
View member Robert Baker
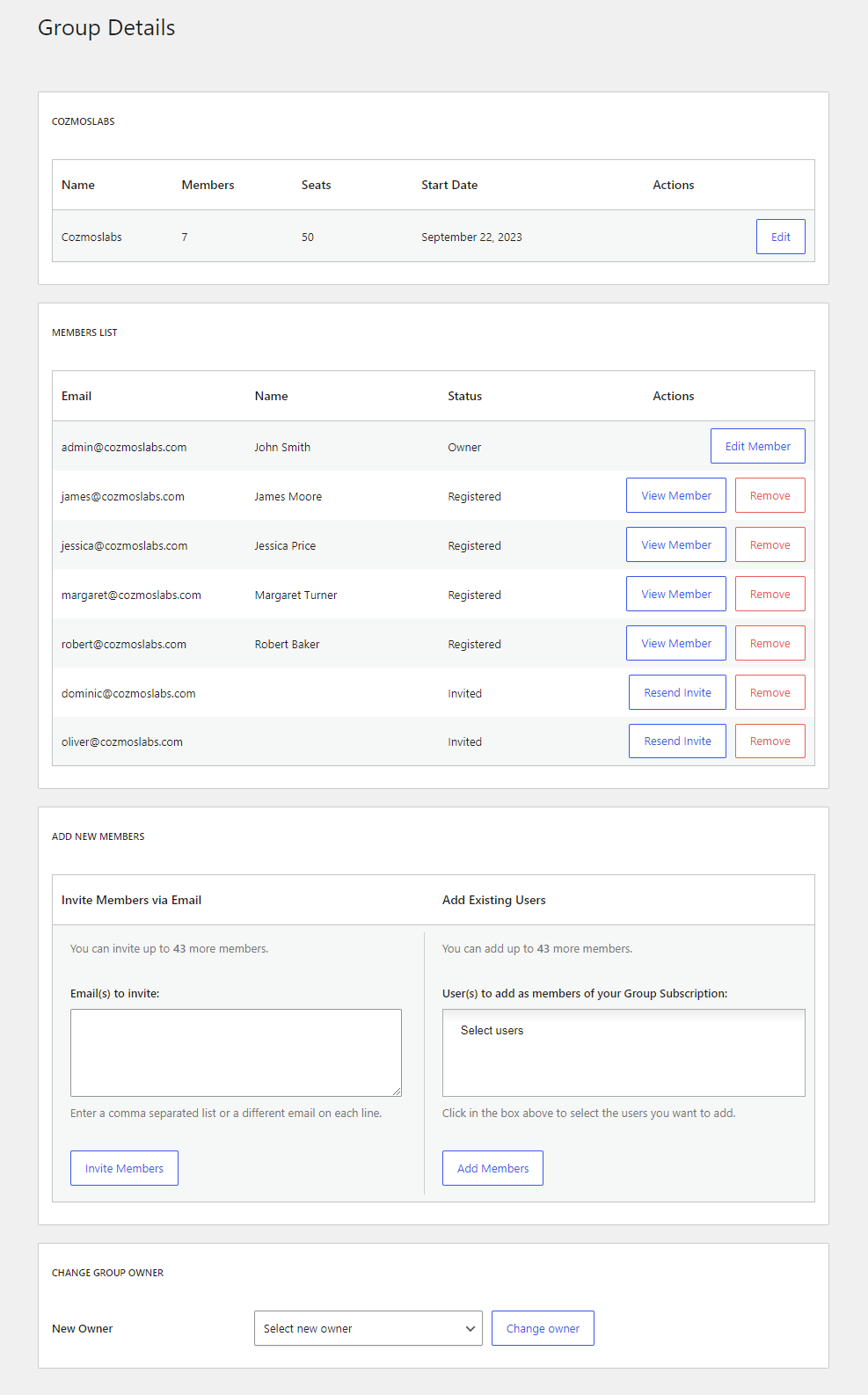(675, 643)
